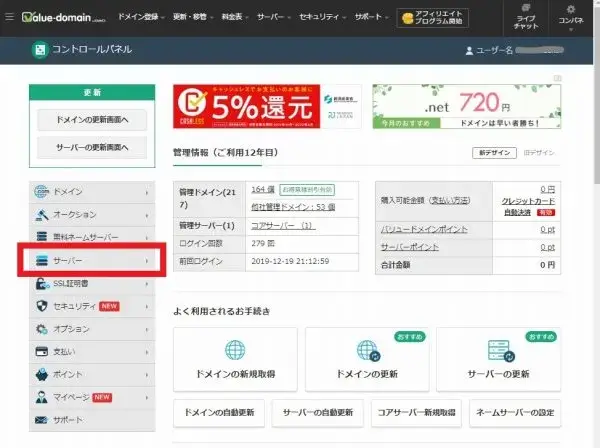Open the サーバーポイント link
The width and height of the screenshot is (600, 448).
click(409, 247)
